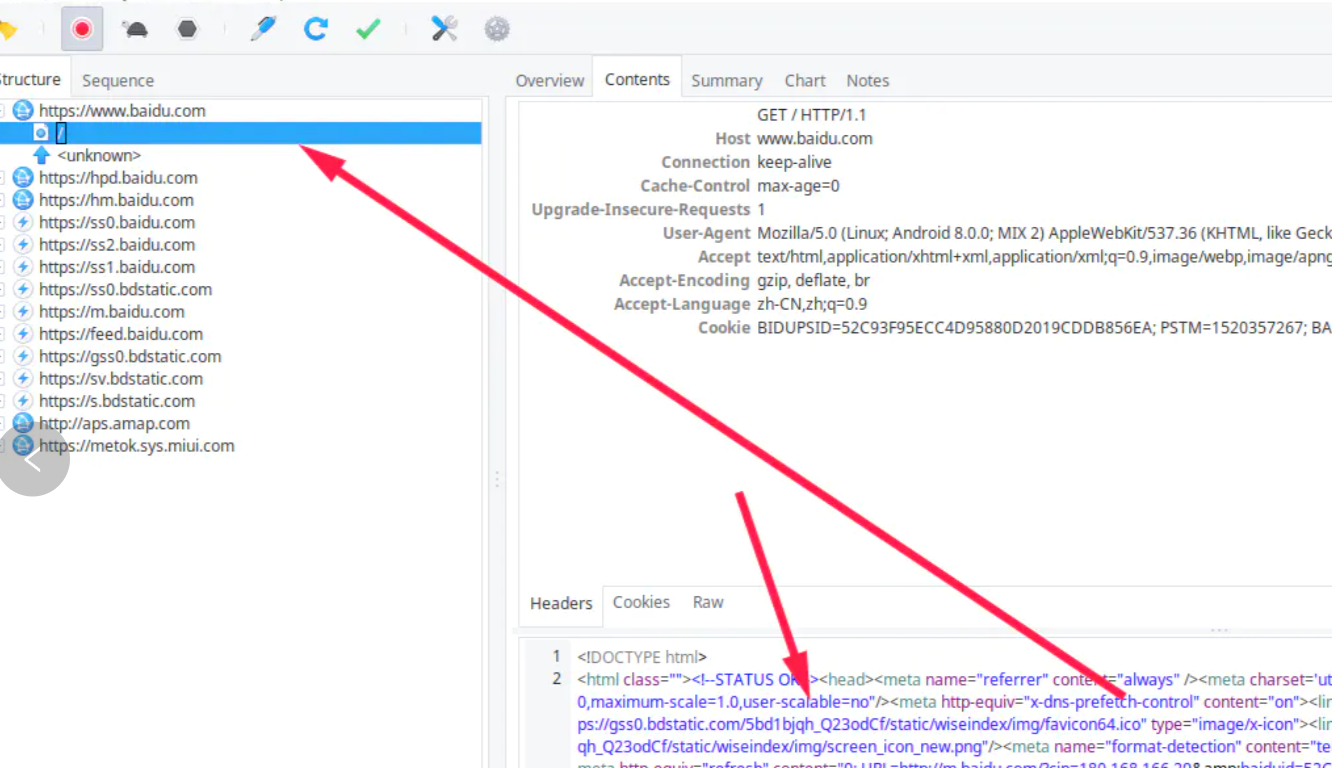Select the https://m.baidu.com host row
The height and width of the screenshot is (768, 1332).
click(111, 312)
